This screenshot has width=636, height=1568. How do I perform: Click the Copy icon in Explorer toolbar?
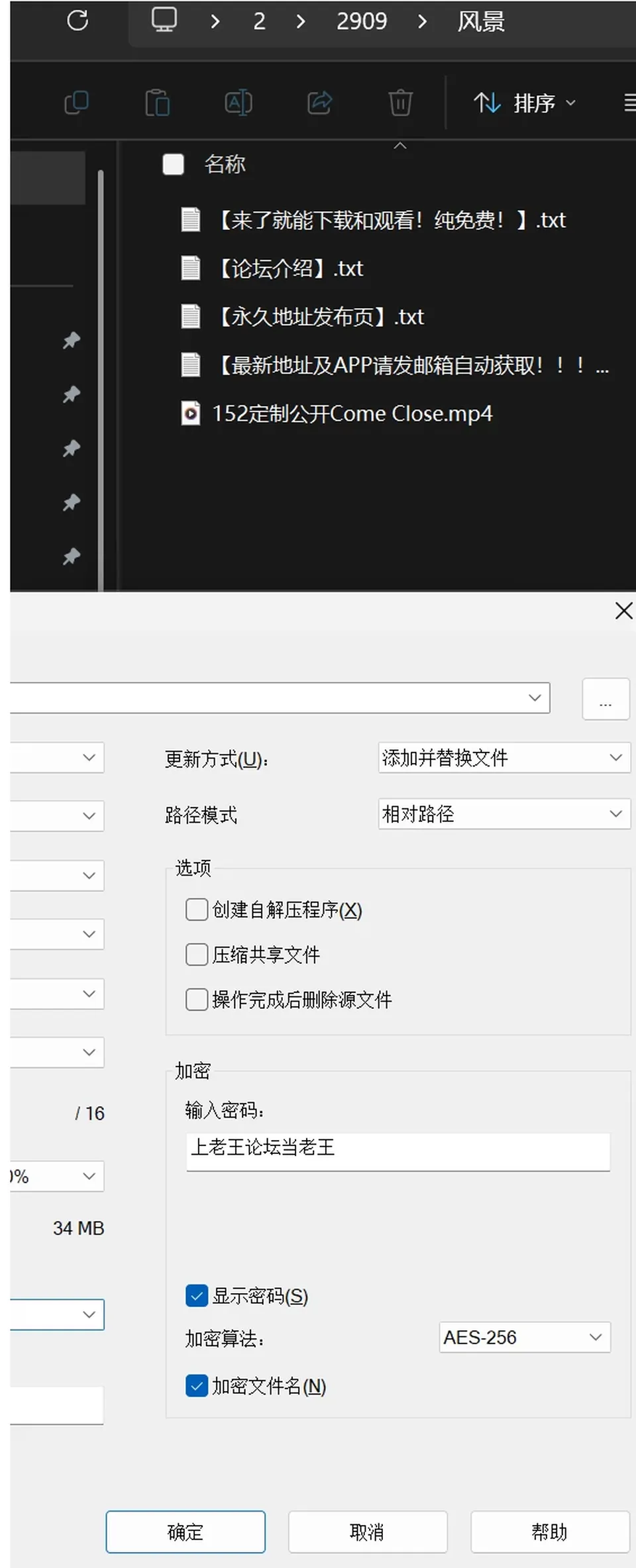[76, 103]
